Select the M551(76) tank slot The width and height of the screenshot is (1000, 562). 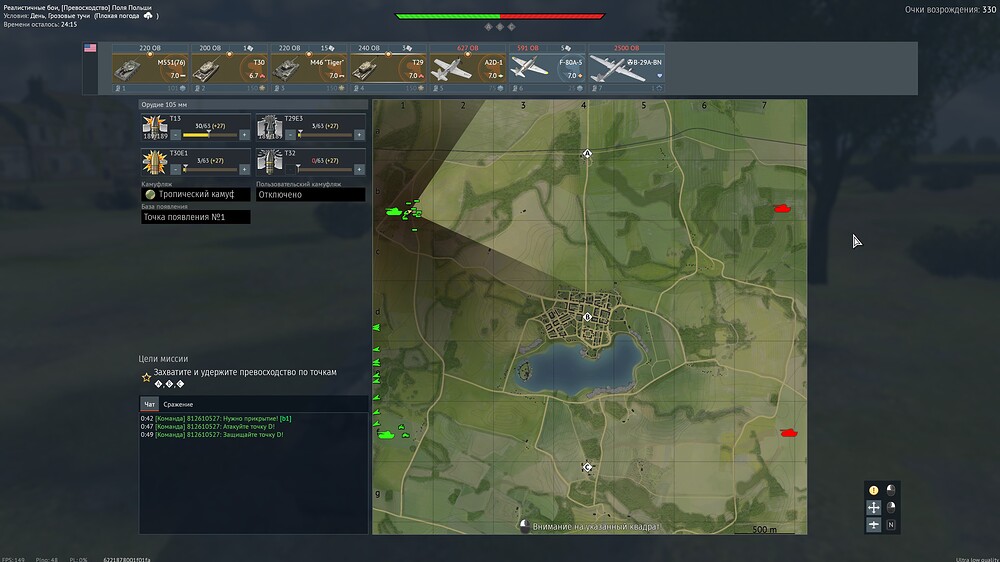[x=150, y=68]
